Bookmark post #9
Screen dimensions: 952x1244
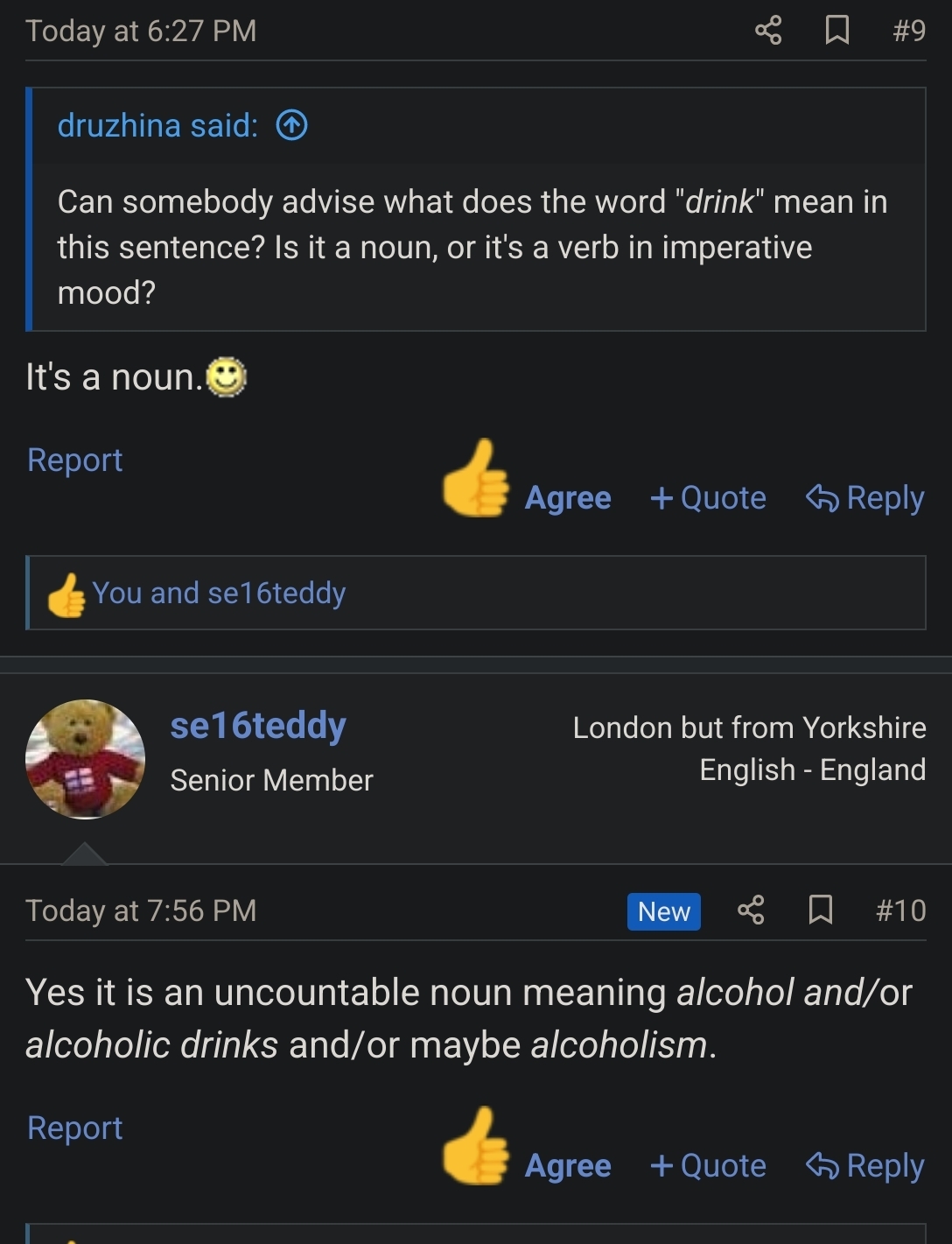tap(837, 31)
